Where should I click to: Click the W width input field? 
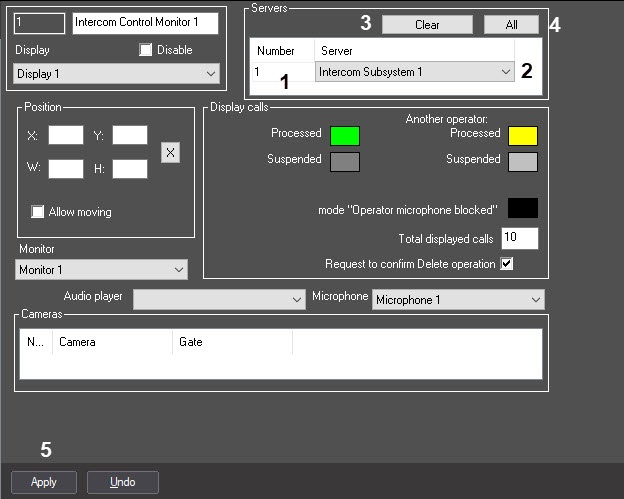(66, 169)
